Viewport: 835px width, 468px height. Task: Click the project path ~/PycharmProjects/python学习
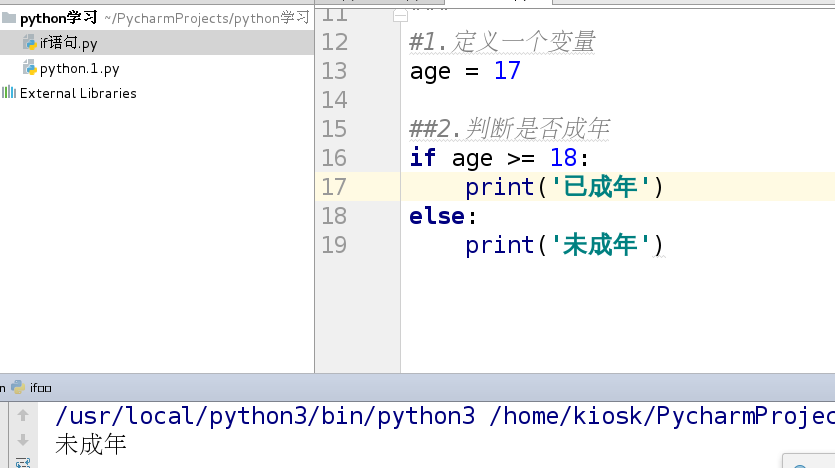207,18
